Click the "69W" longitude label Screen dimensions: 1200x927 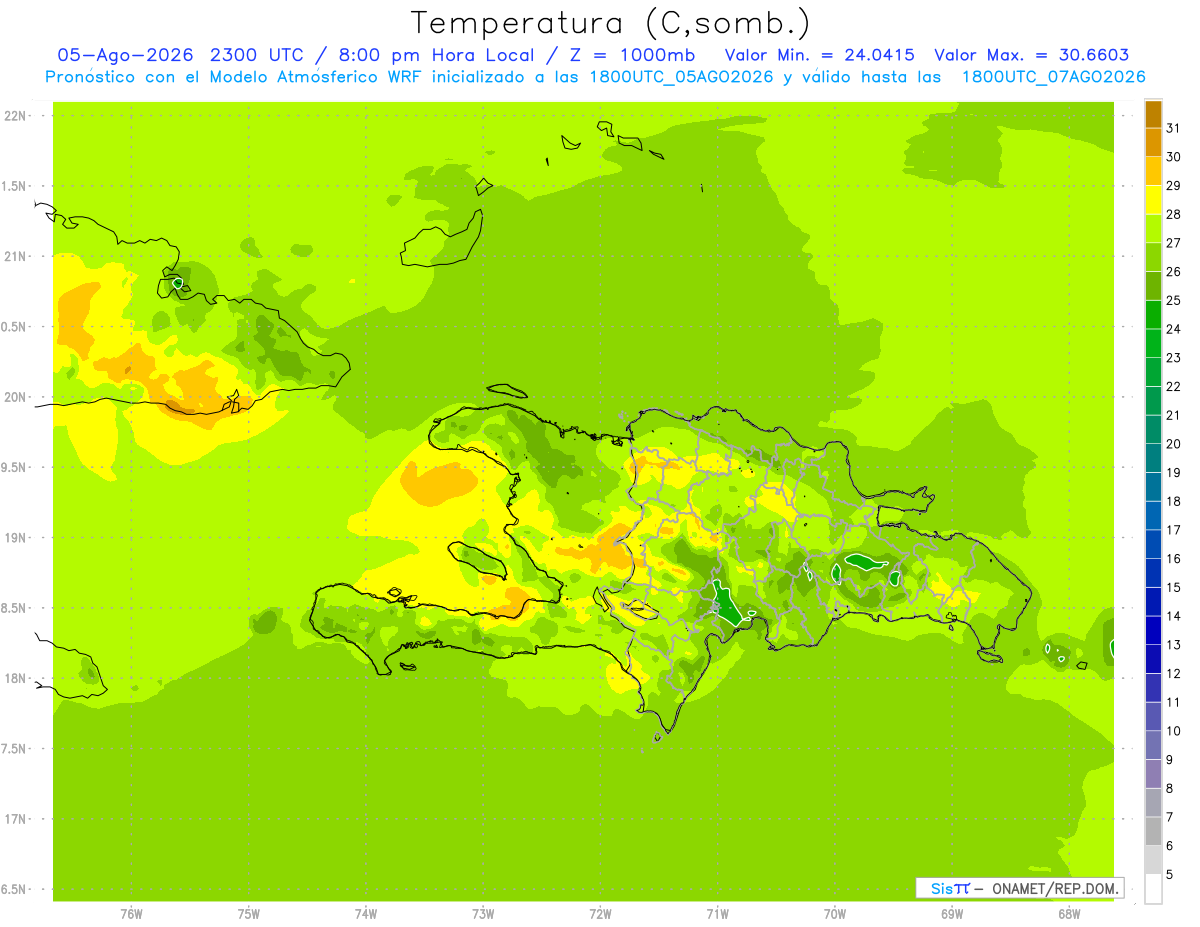[952, 914]
